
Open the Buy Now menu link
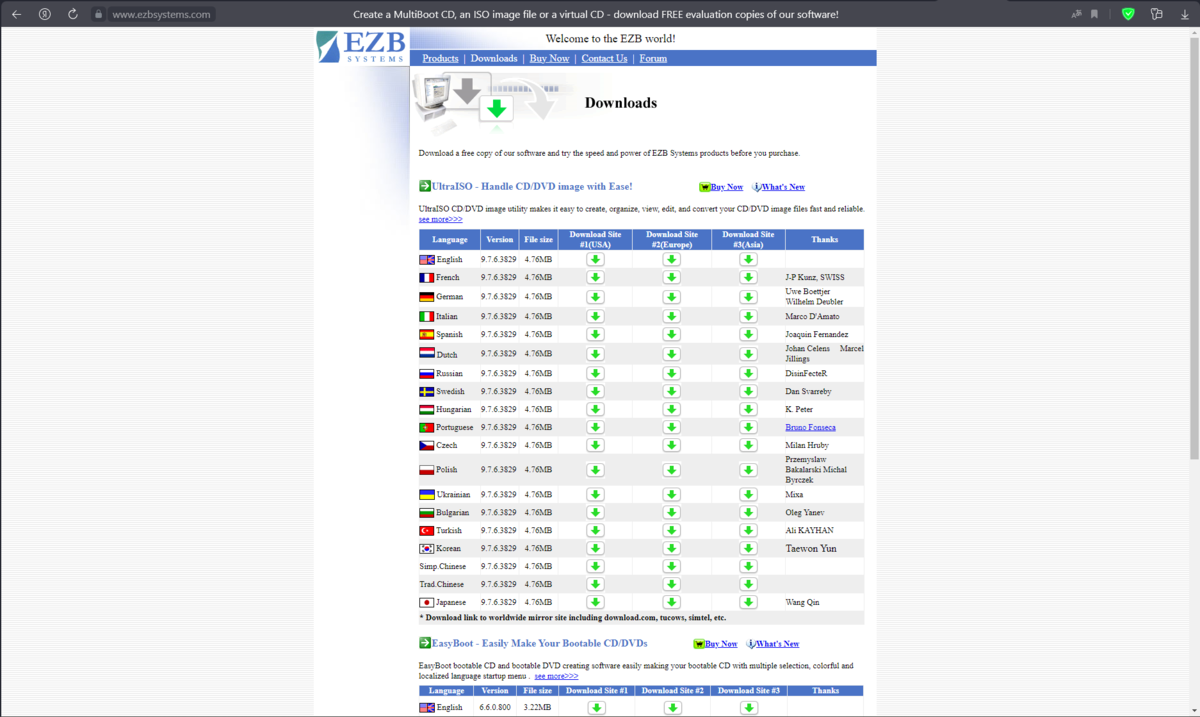tap(549, 58)
